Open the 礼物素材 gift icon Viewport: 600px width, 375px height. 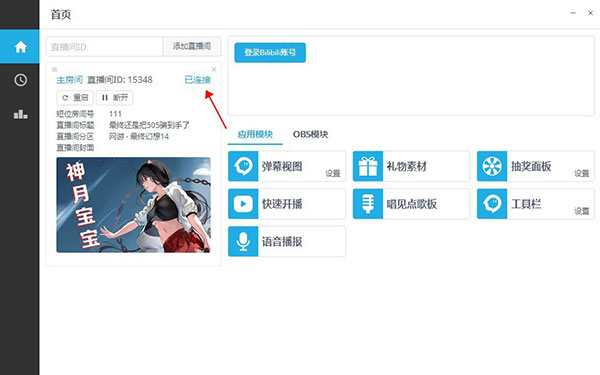pos(368,166)
